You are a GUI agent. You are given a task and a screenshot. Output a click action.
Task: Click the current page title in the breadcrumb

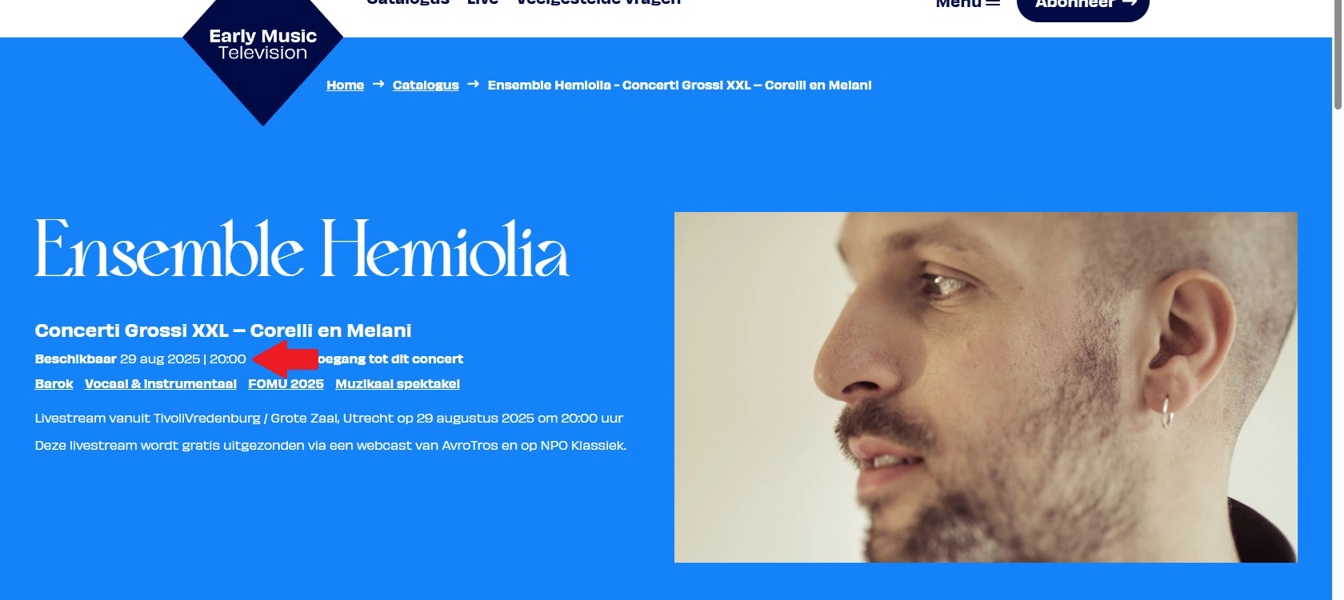point(680,85)
